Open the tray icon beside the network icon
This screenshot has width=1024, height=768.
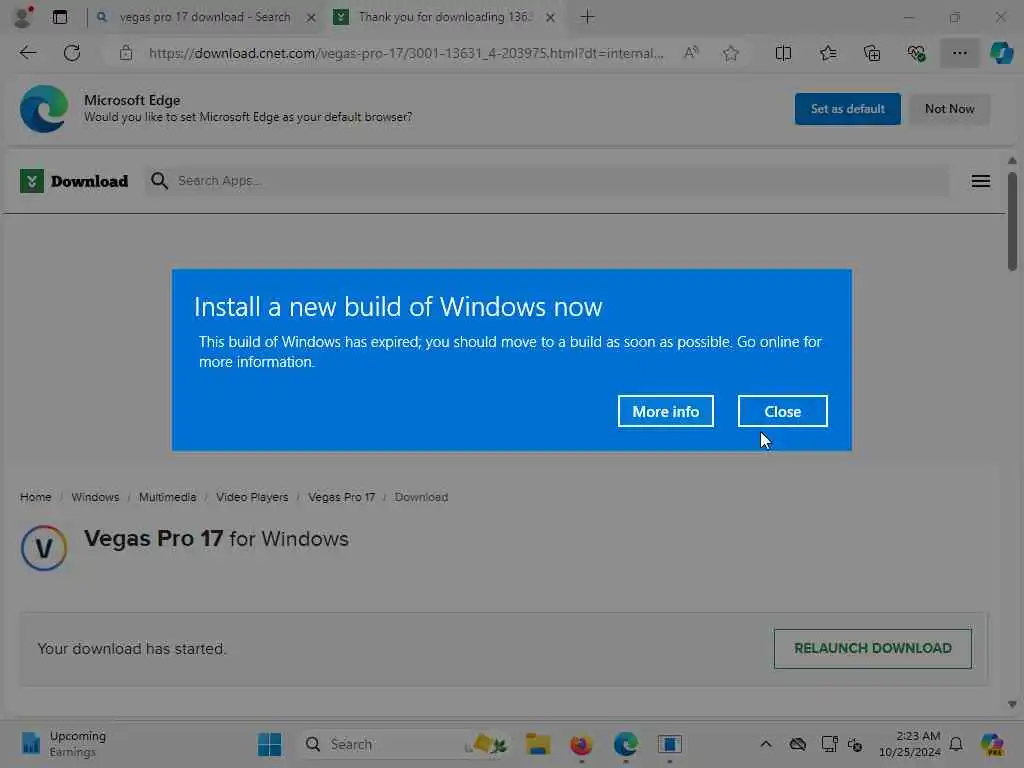[855, 744]
